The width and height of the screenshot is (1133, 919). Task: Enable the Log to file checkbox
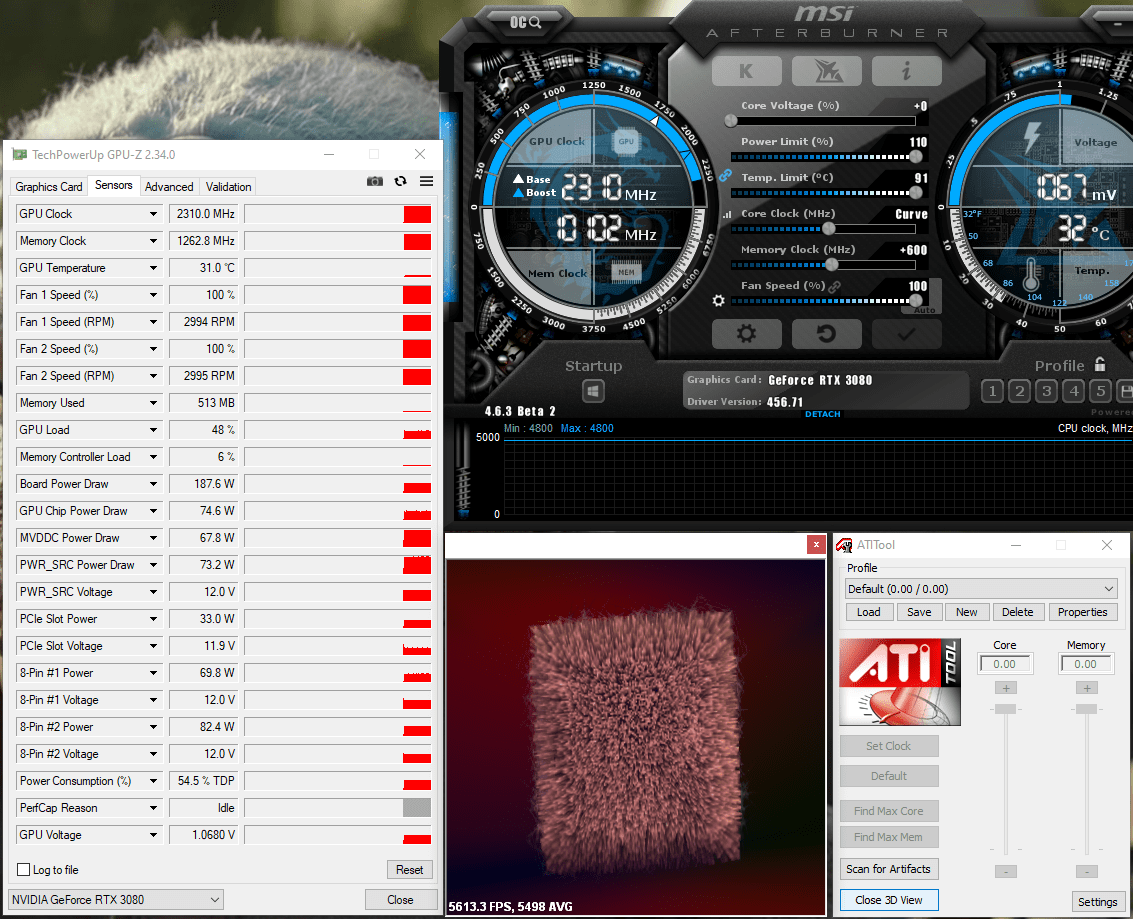pos(24,870)
